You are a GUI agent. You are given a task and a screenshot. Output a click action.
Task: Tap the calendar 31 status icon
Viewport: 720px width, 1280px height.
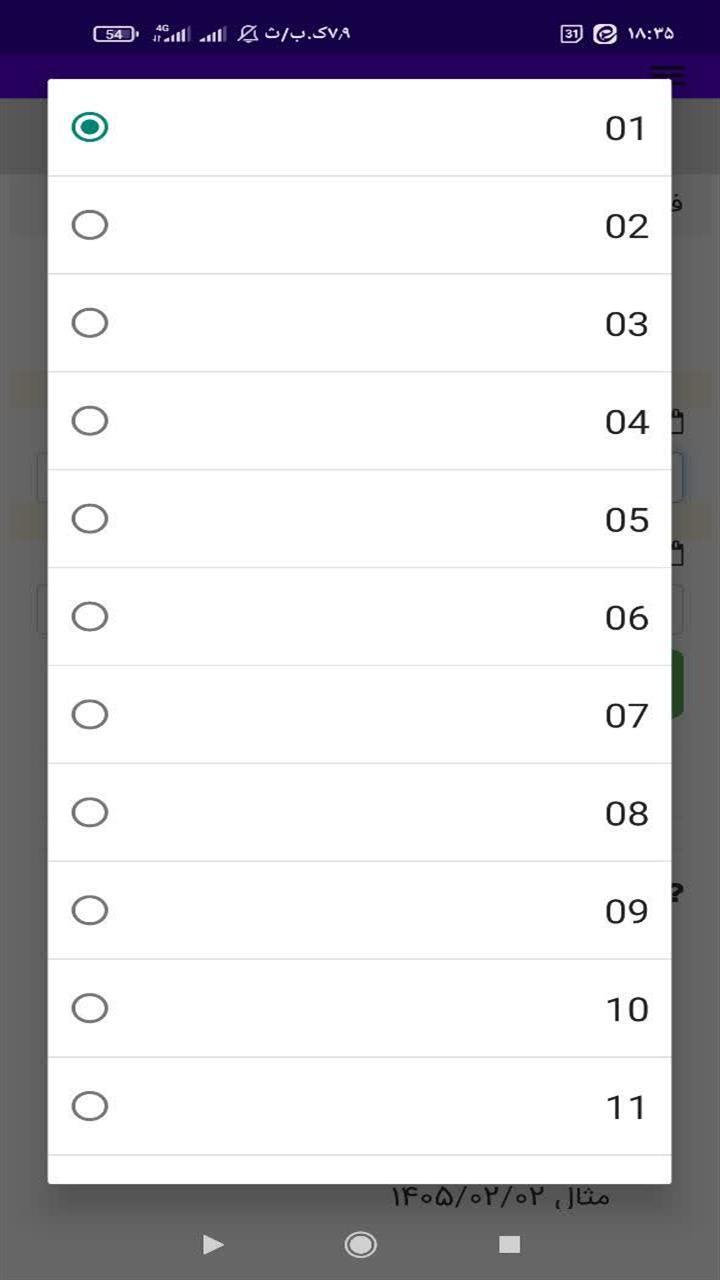click(x=571, y=34)
